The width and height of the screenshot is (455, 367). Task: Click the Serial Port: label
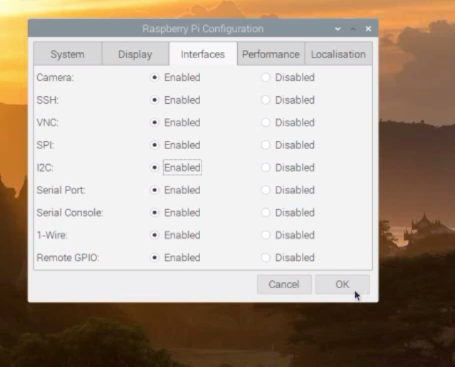[x=61, y=190]
